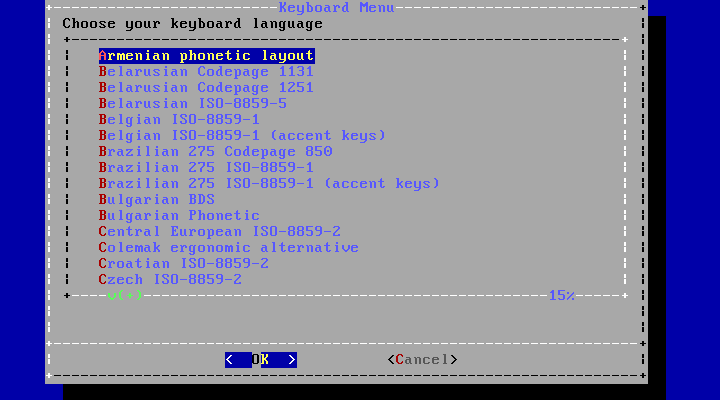Image resolution: width=720 pixels, height=400 pixels.
Task: Choose Belgian ISO-8859-1 (accent keys)
Action: click(242, 136)
